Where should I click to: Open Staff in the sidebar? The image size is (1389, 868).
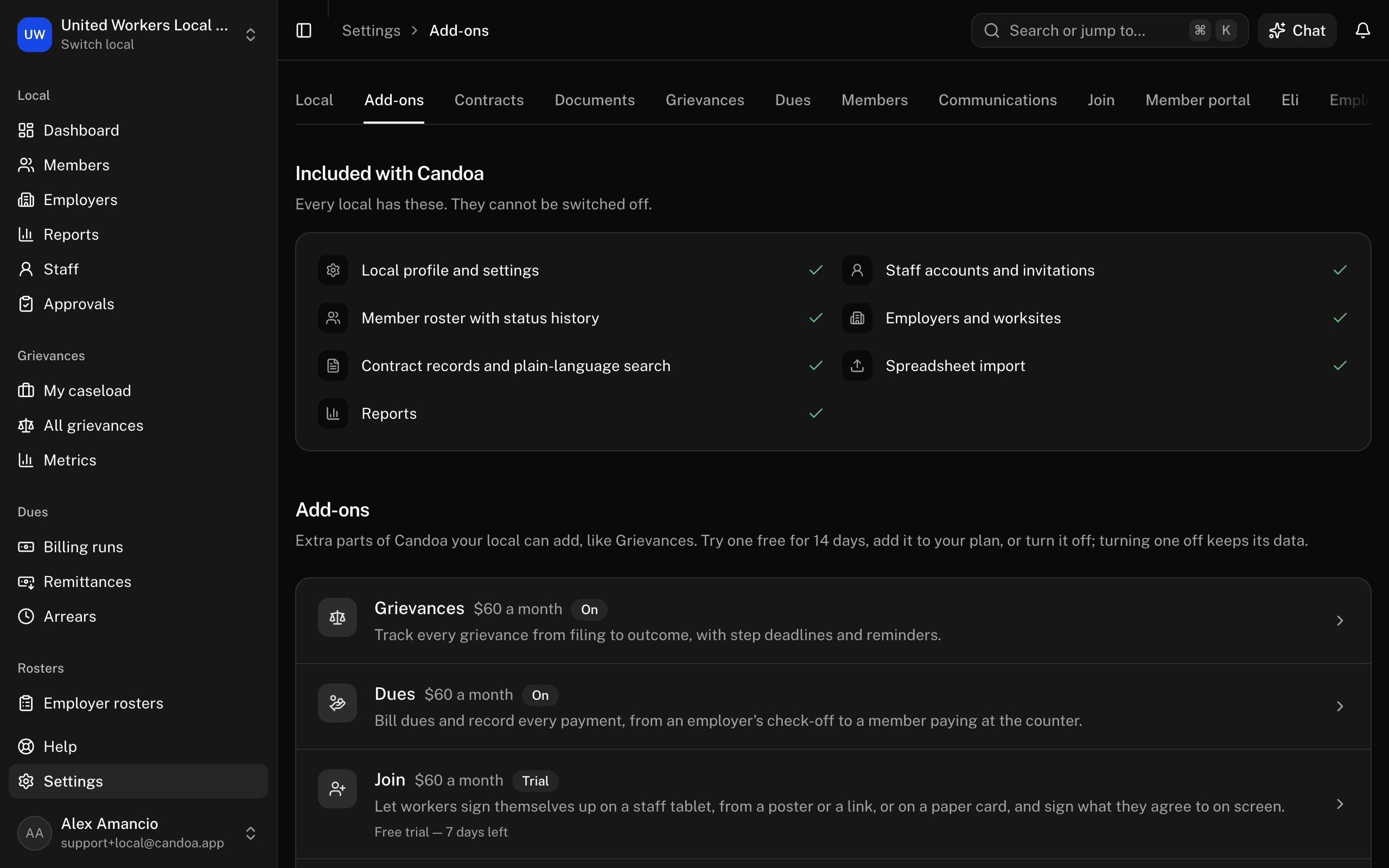click(138, 269)
